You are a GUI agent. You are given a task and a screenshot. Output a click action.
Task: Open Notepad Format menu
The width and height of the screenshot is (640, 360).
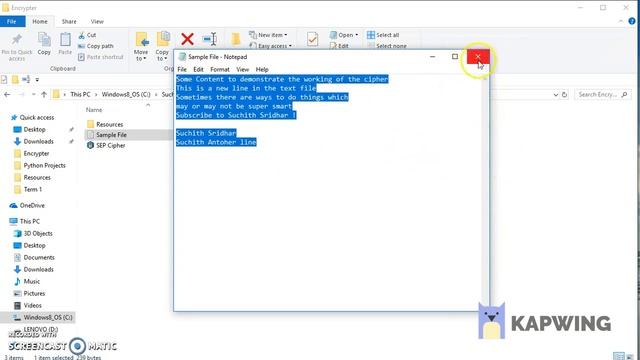pos(220,69)
